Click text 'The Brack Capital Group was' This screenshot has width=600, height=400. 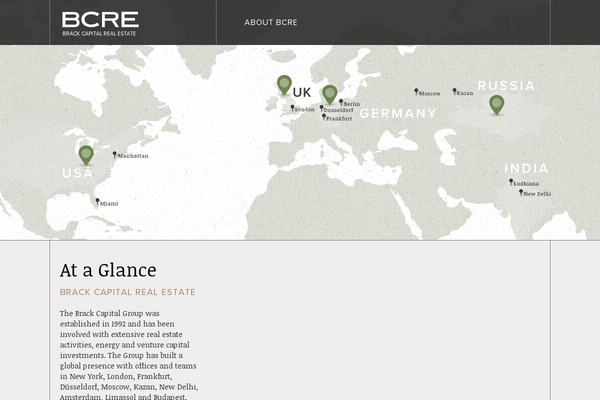pyautogui.click(x=109, y=313)
